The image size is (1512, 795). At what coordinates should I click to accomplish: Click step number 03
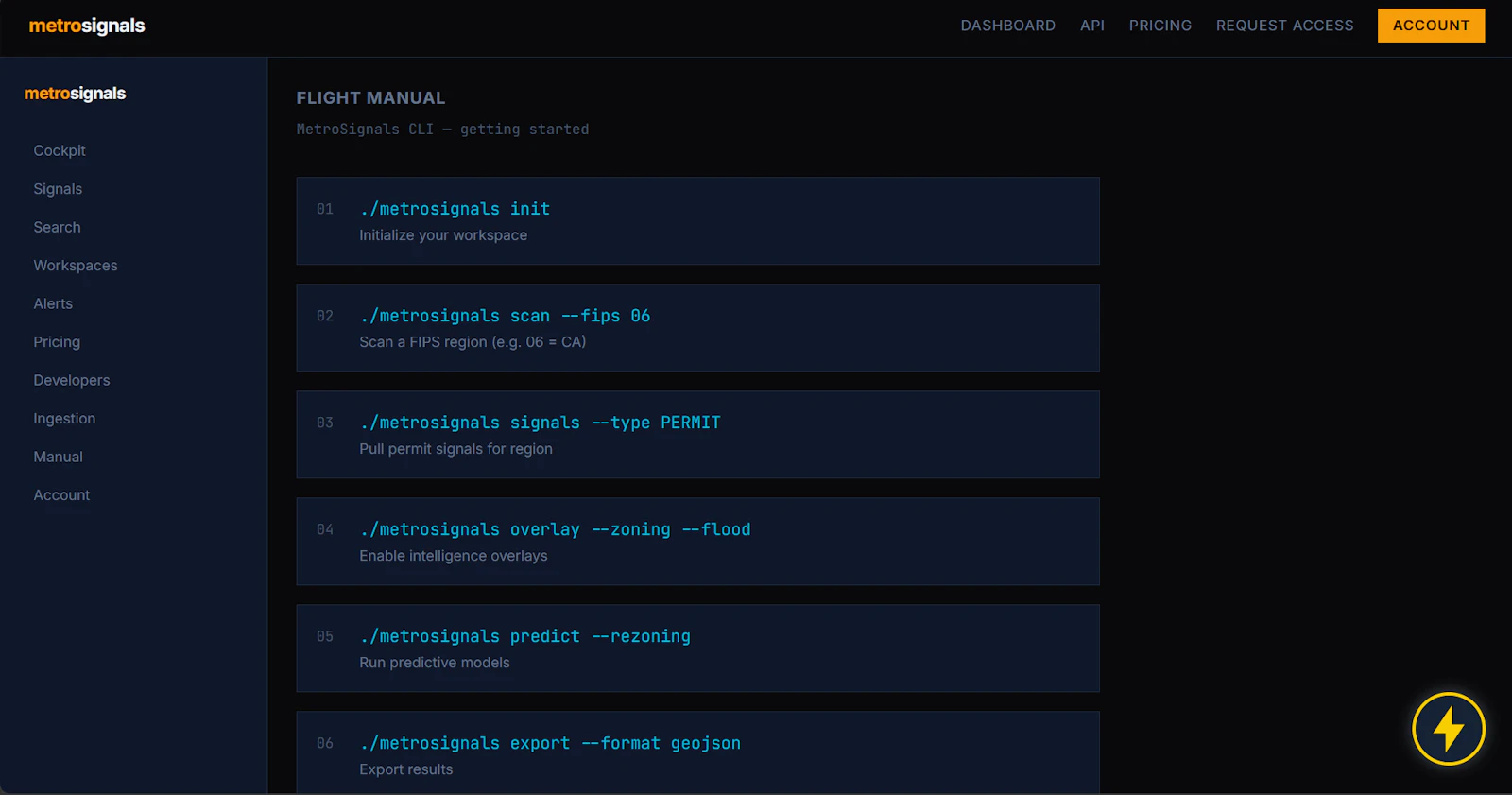325,423
